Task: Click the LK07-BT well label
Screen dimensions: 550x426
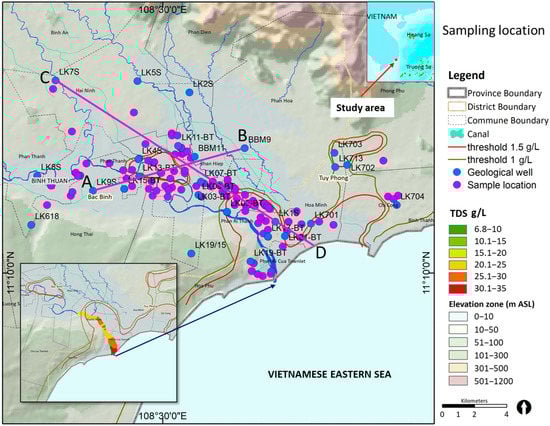Action: point(221,173)
